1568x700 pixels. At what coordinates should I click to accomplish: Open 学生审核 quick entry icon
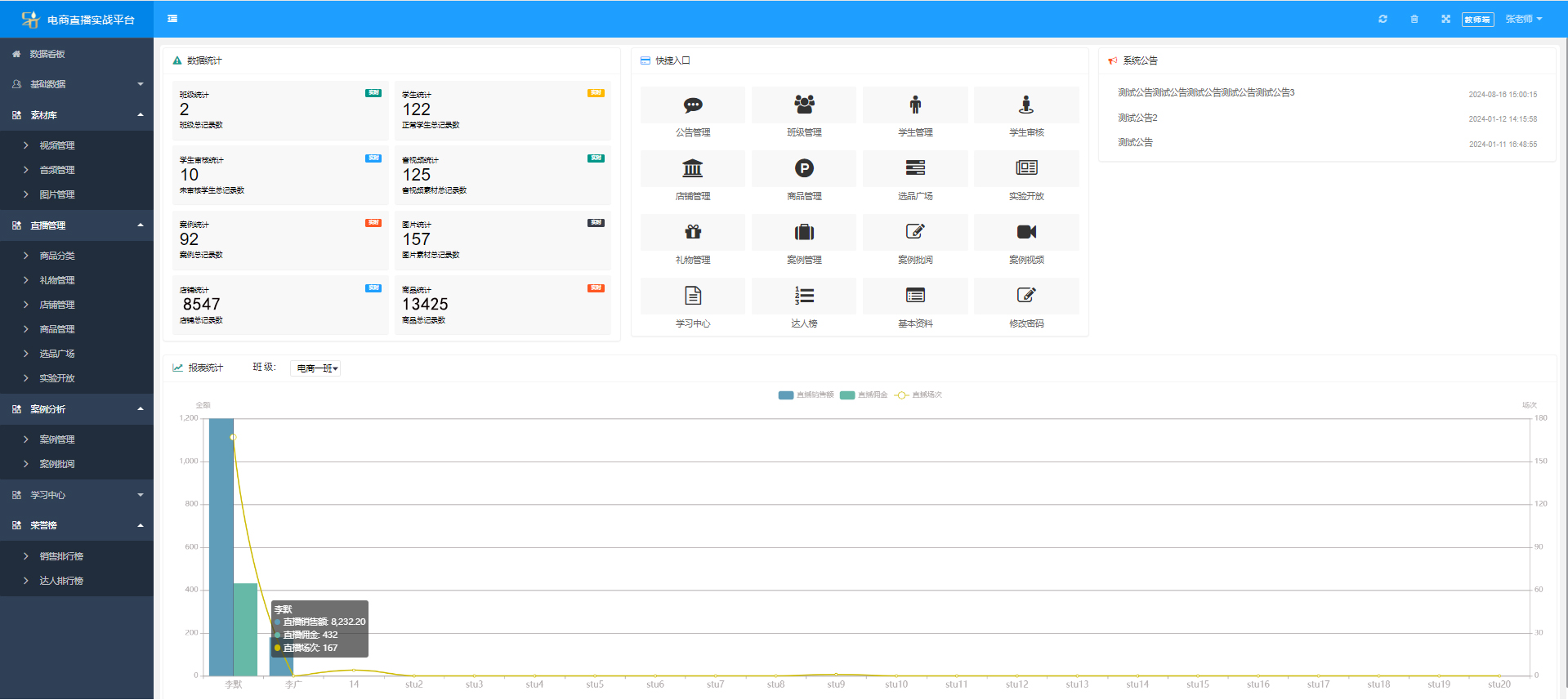coord(1025,105)
